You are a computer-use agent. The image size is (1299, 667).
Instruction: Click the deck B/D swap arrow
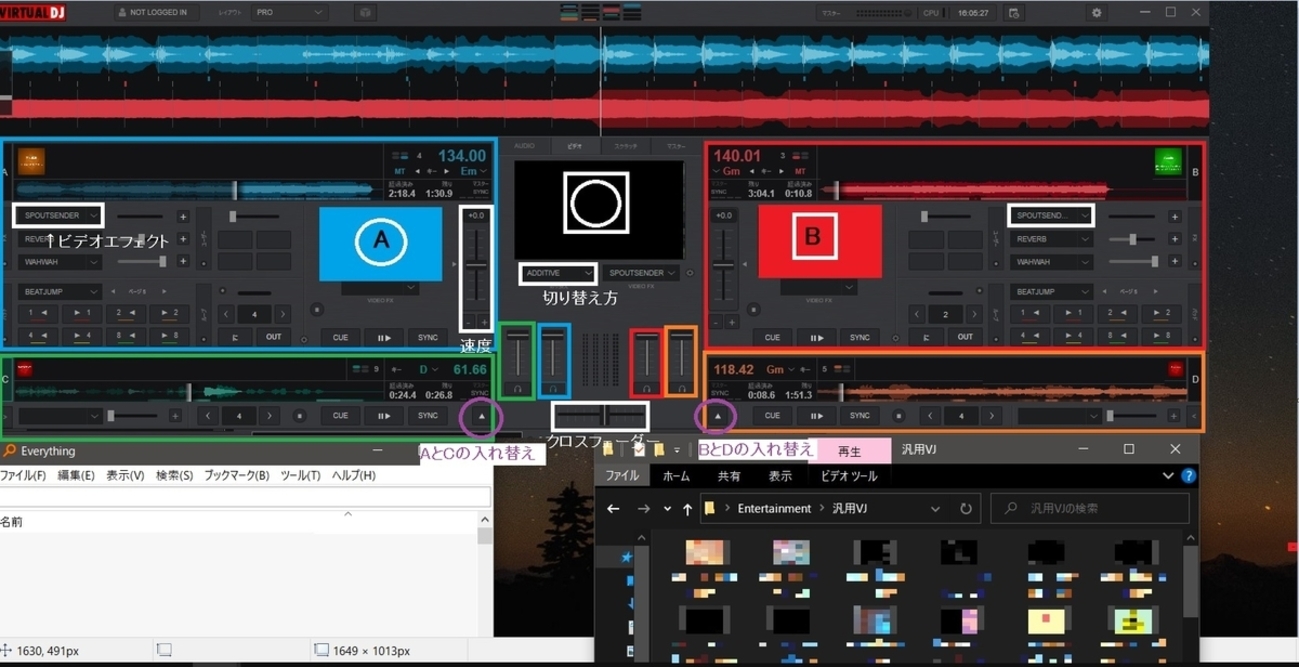(x=718, y=416)
